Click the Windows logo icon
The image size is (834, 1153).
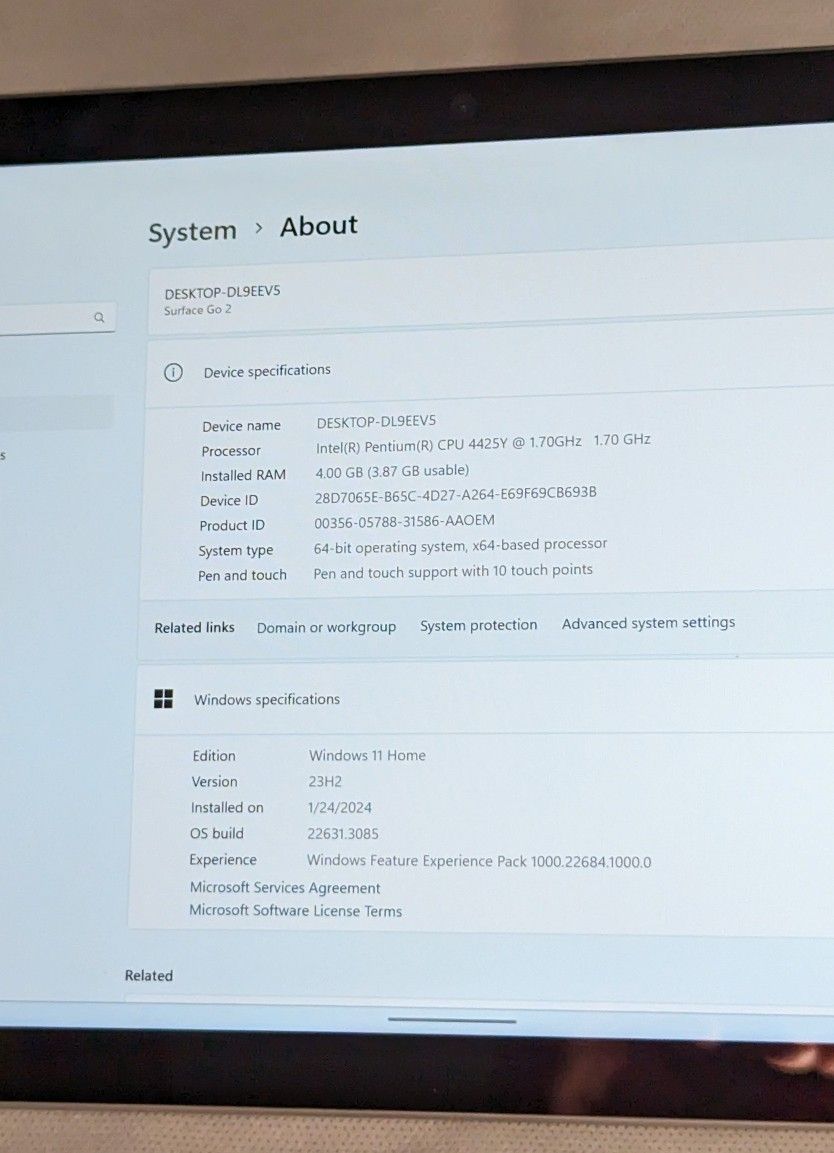pyautogui.click(x=163, y=699)
